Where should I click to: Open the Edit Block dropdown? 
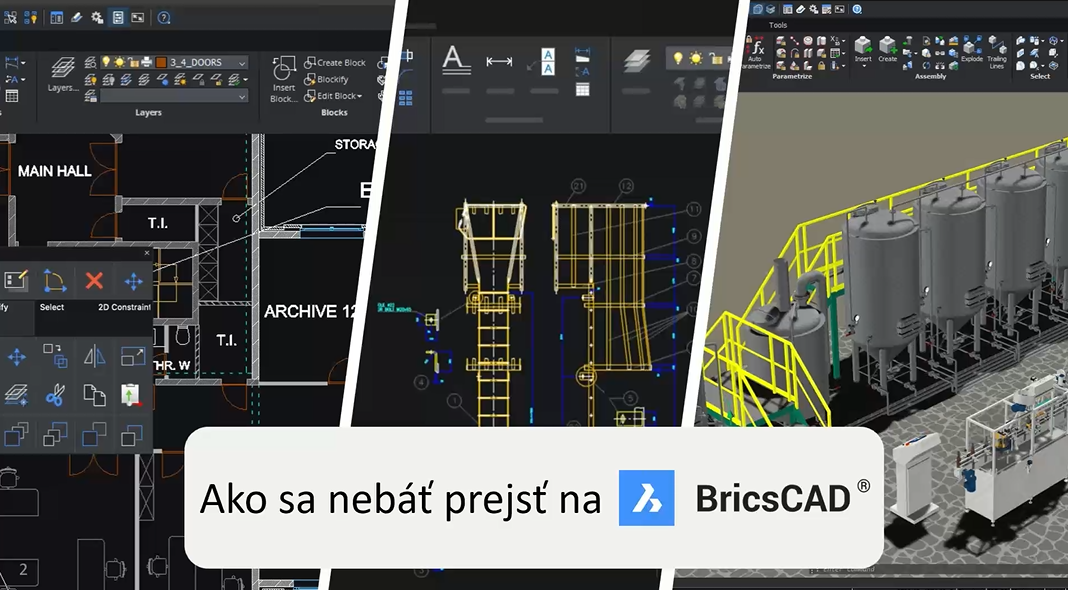pos(333,96)
